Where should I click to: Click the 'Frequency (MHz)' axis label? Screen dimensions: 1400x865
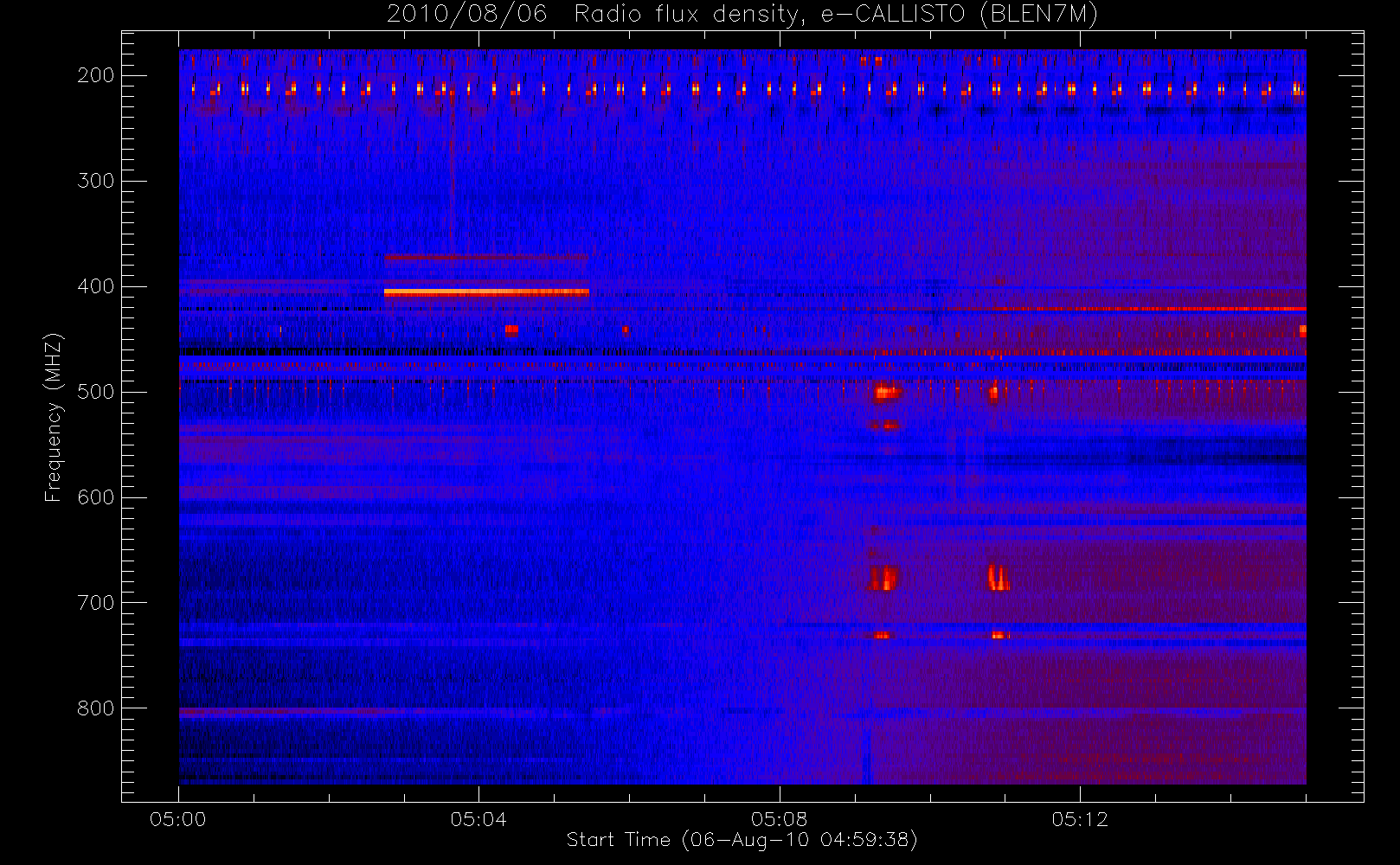pyautogui.click(x=54, y=417)
